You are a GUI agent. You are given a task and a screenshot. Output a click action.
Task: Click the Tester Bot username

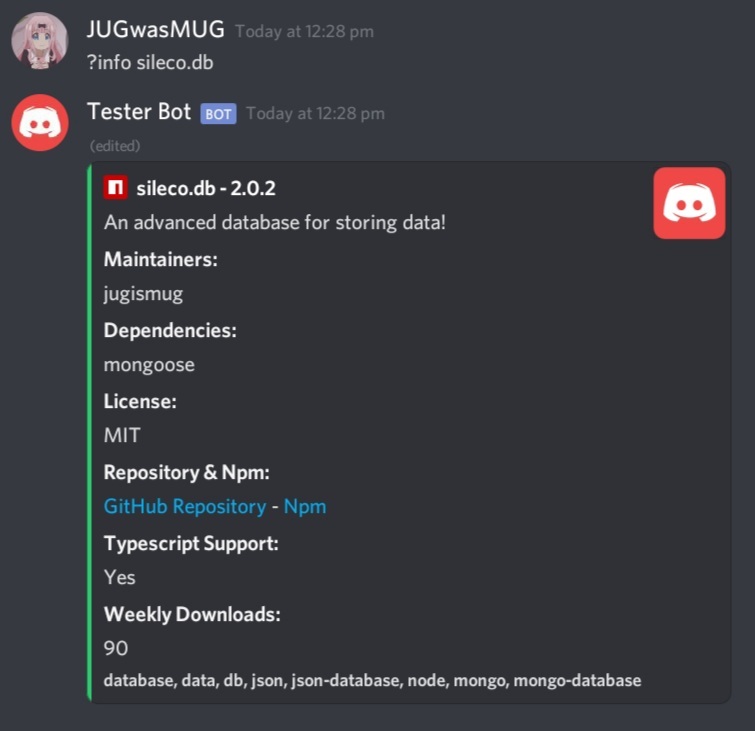coord(139,112)
